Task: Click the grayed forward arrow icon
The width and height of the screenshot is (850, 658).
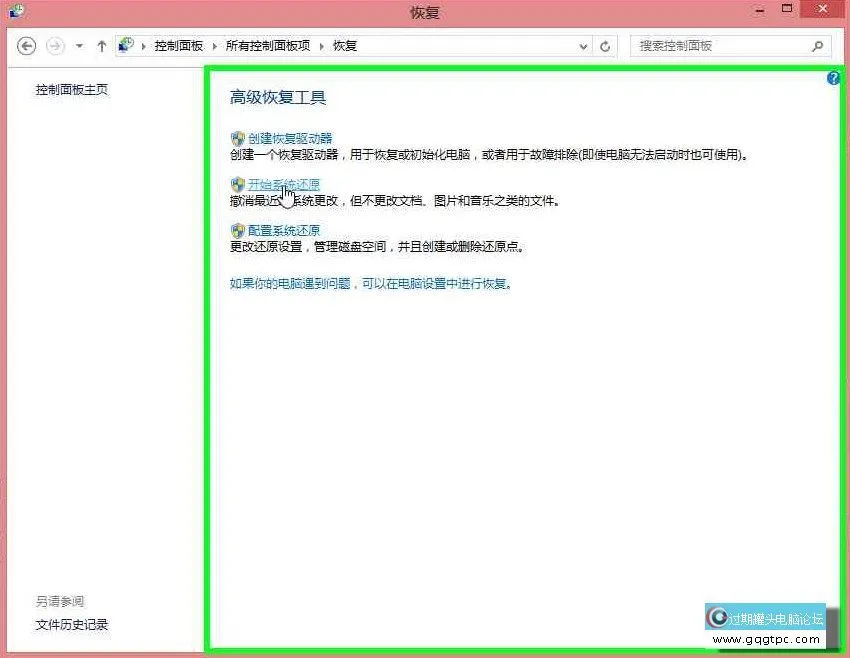Action: tap(55, 46)
